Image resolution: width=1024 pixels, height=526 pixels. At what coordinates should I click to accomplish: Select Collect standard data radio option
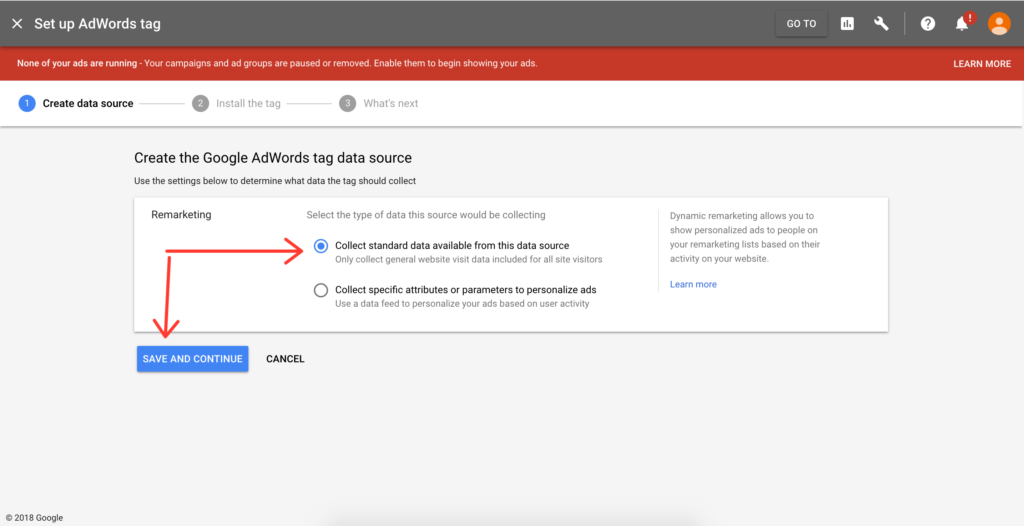tap(320, 246)
